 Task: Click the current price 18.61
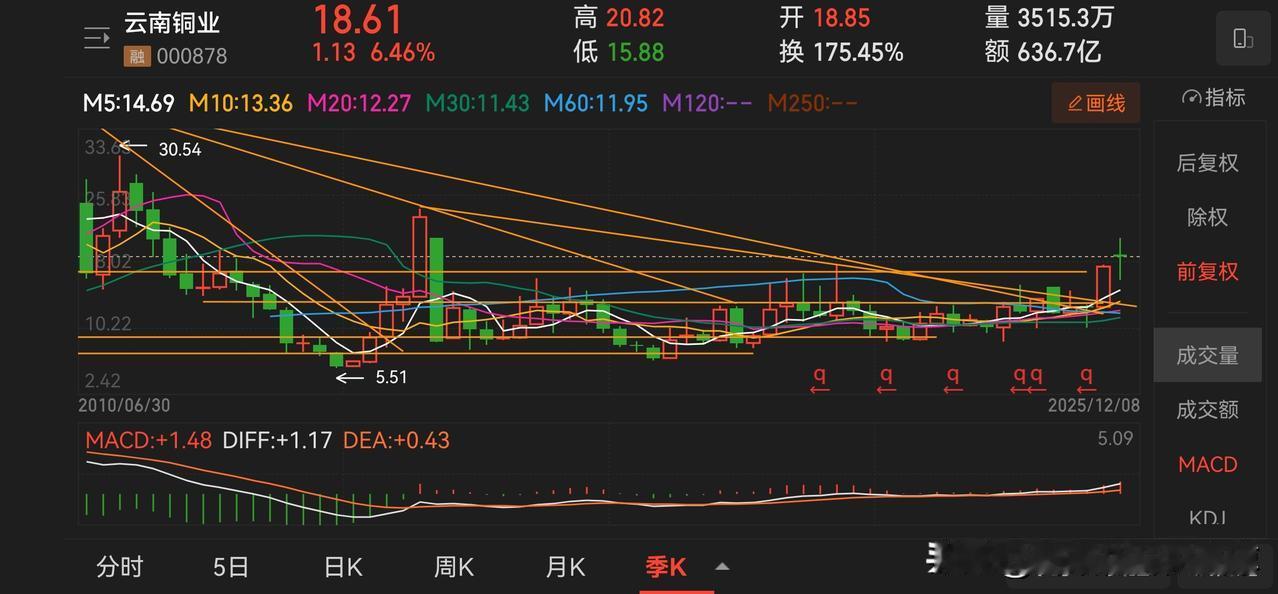[358, 20]
